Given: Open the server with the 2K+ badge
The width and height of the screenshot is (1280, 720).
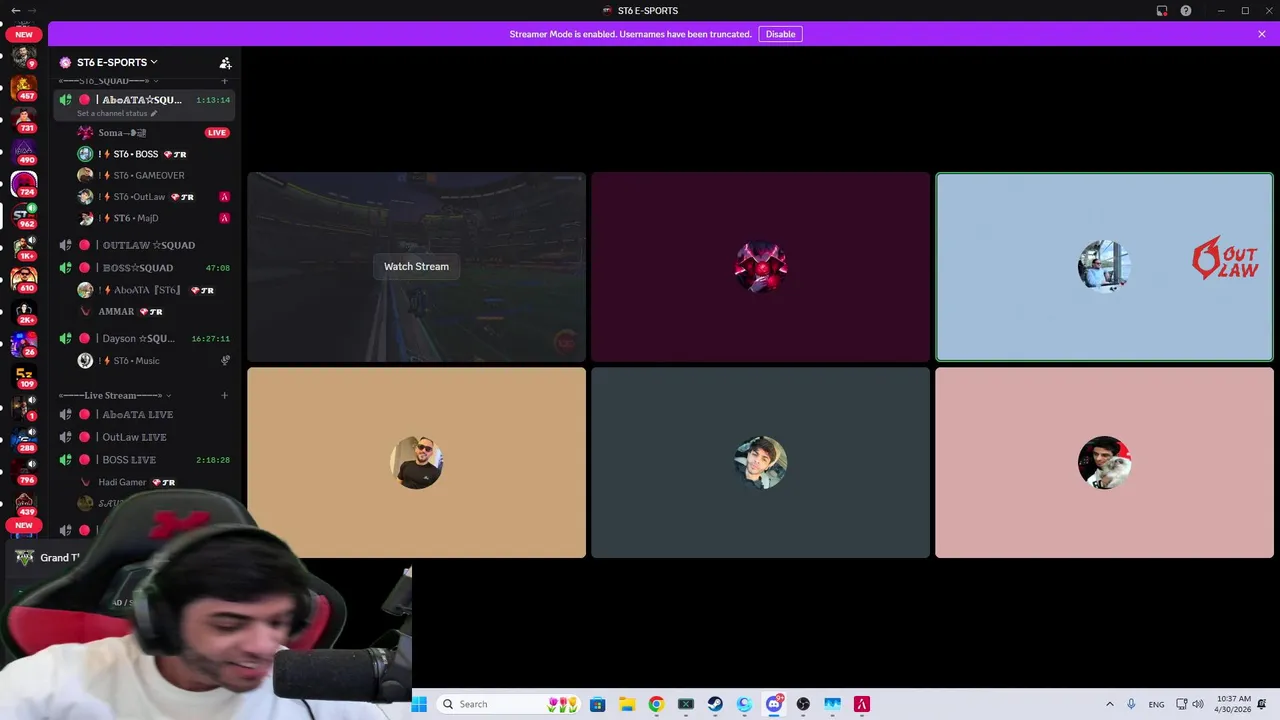Looking at the screenshot, I should pos(24,311).
